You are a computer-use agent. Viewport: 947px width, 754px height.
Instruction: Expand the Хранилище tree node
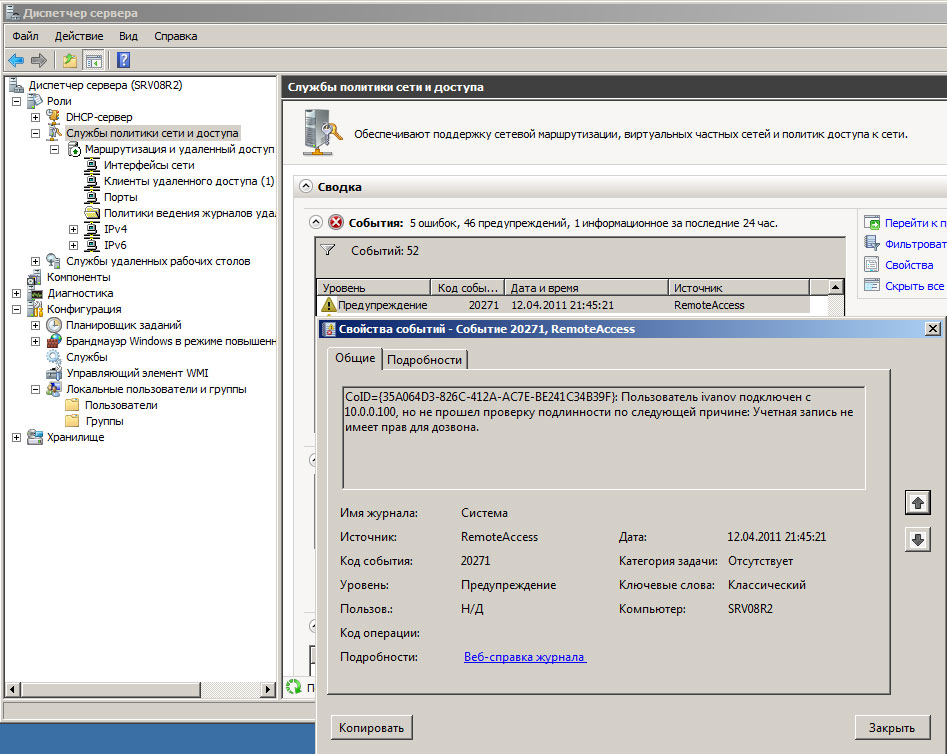point(16,437)
